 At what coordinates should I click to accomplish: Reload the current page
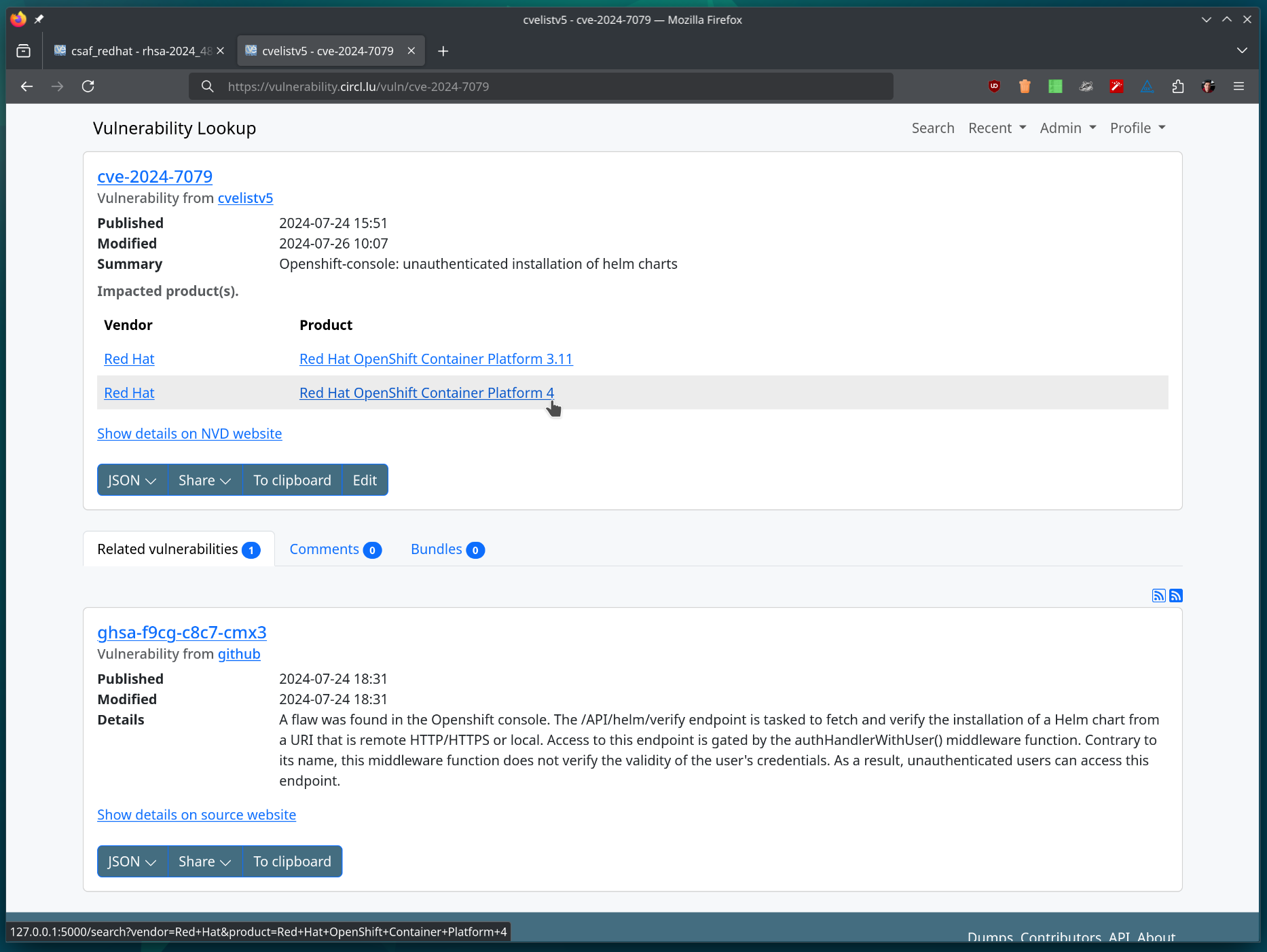point(88,86)
